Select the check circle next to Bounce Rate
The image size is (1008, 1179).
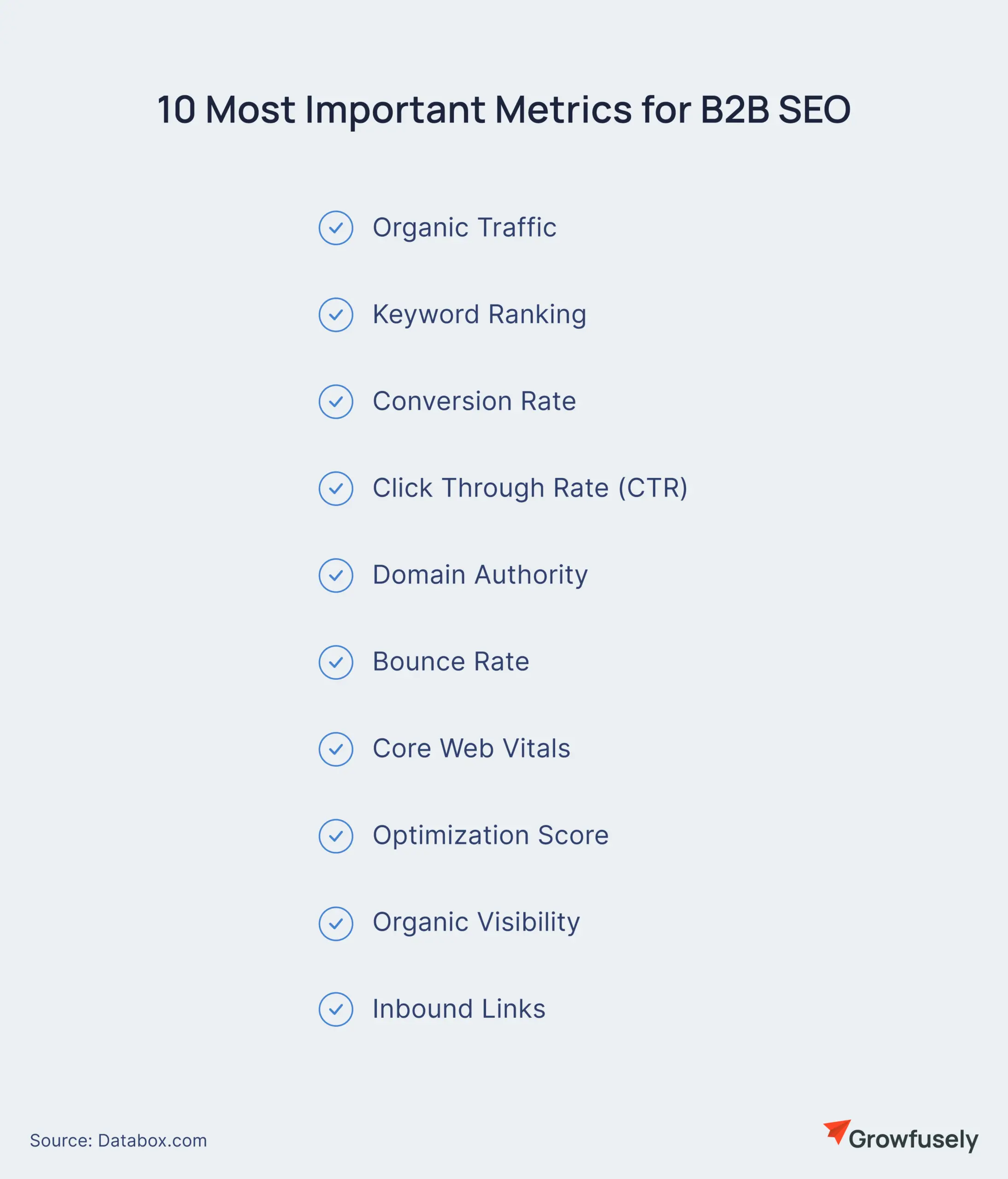(336, 662)
